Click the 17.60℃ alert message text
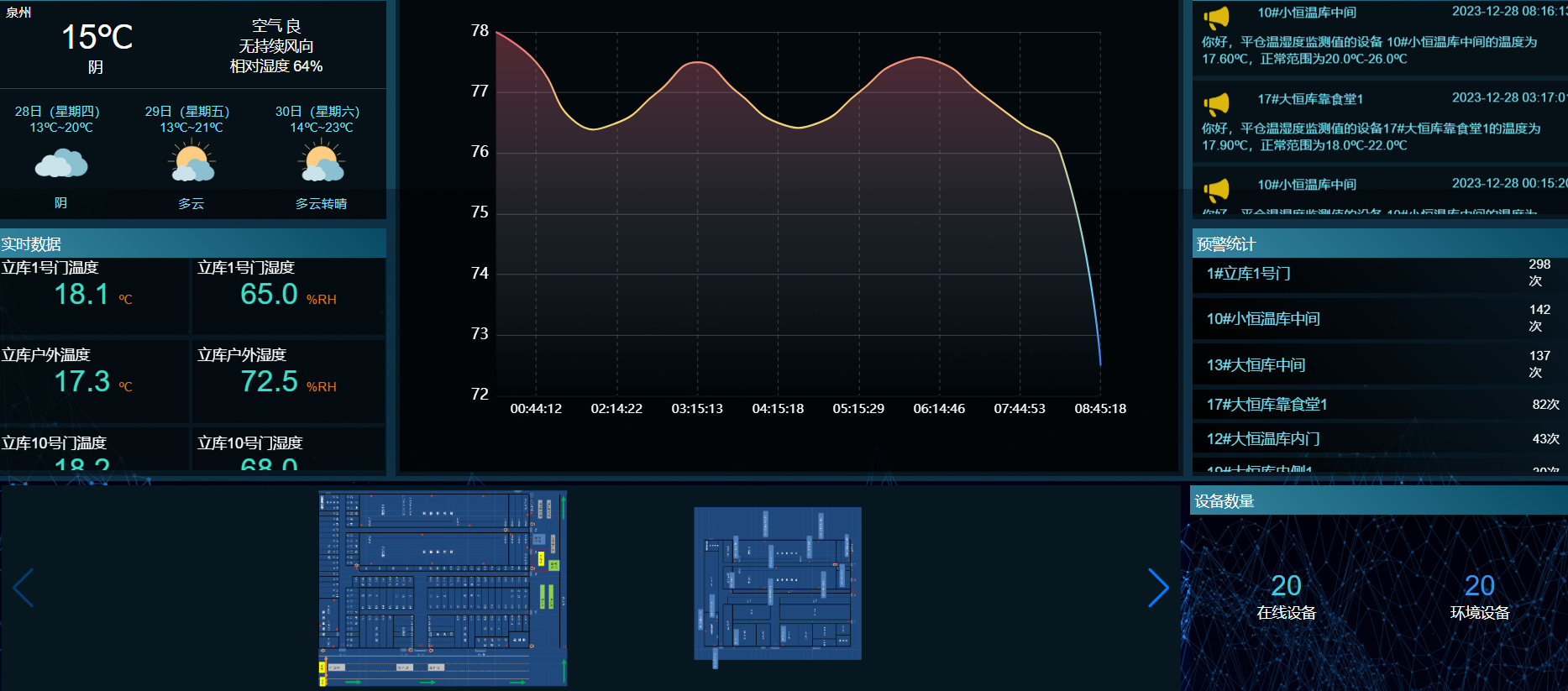The height and width of the screenshot is (691, 1568). pos(1369,50)
